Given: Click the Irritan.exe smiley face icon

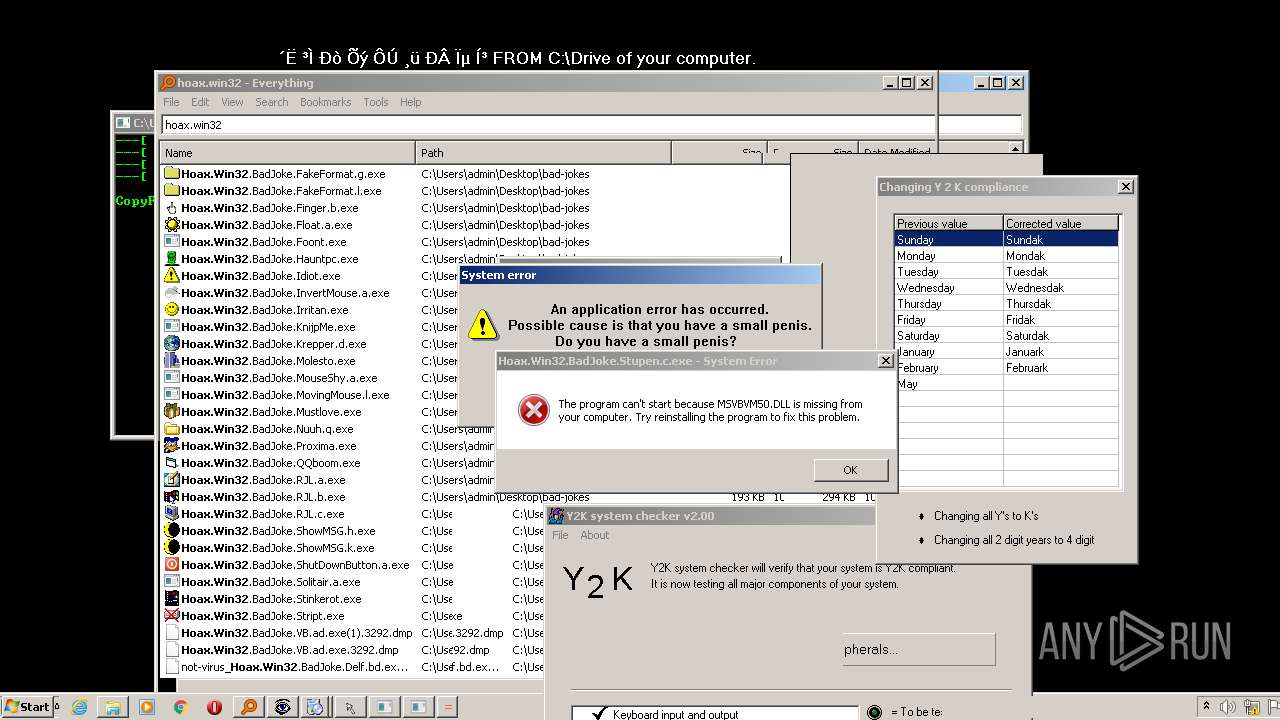Looking at the screenshot, I should pyautogui.click(x=172, y=310).
